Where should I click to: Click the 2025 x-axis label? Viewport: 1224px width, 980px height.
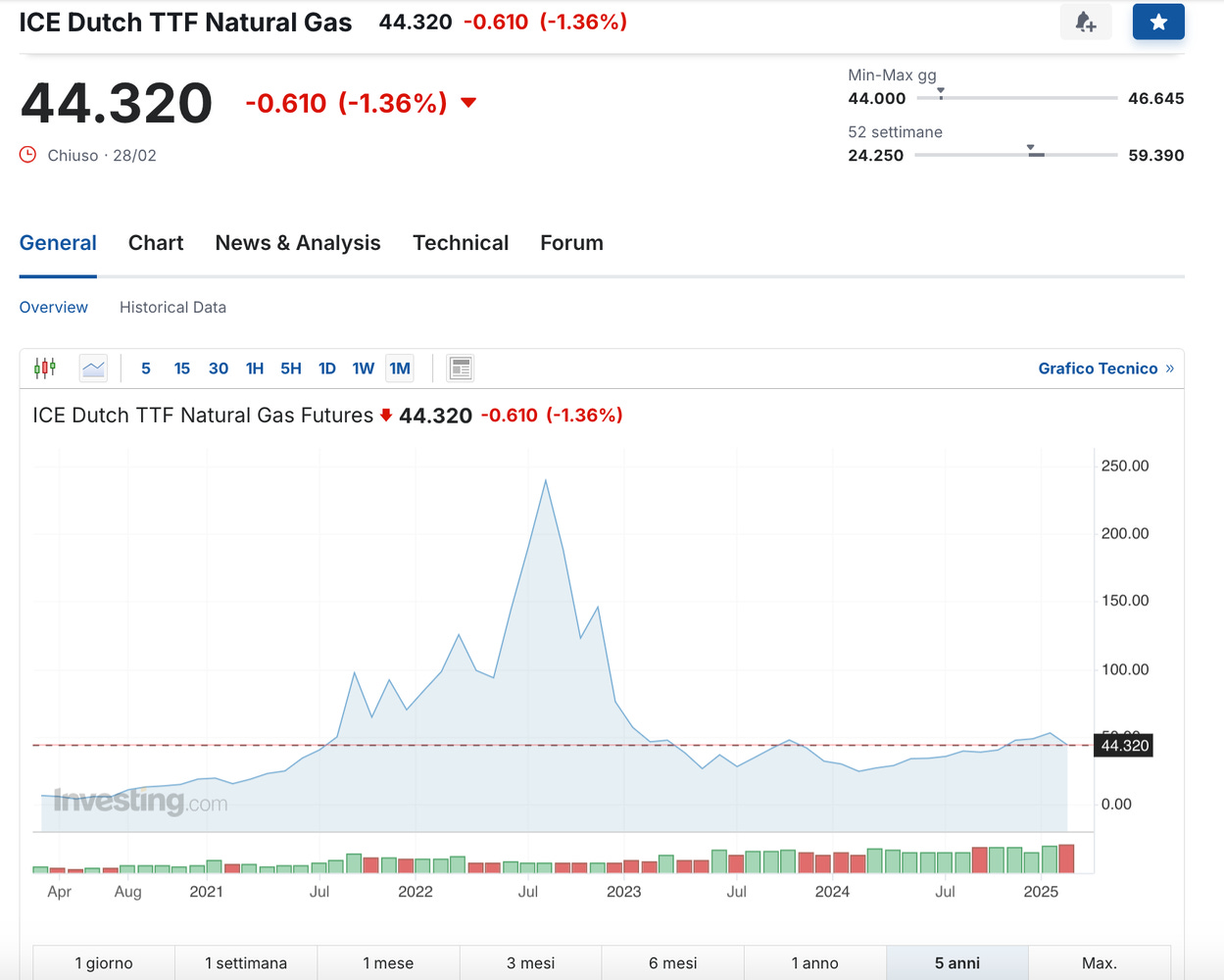pos(1041,892)
